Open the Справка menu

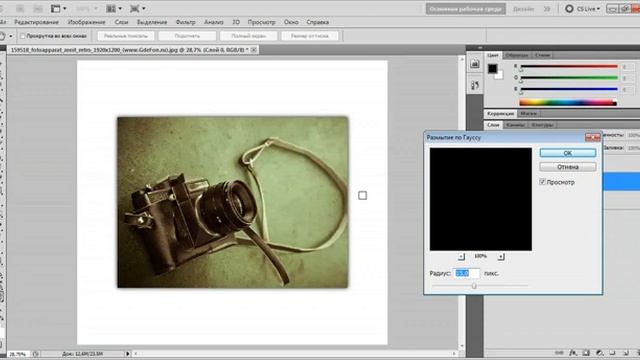(x=318, y=22)
